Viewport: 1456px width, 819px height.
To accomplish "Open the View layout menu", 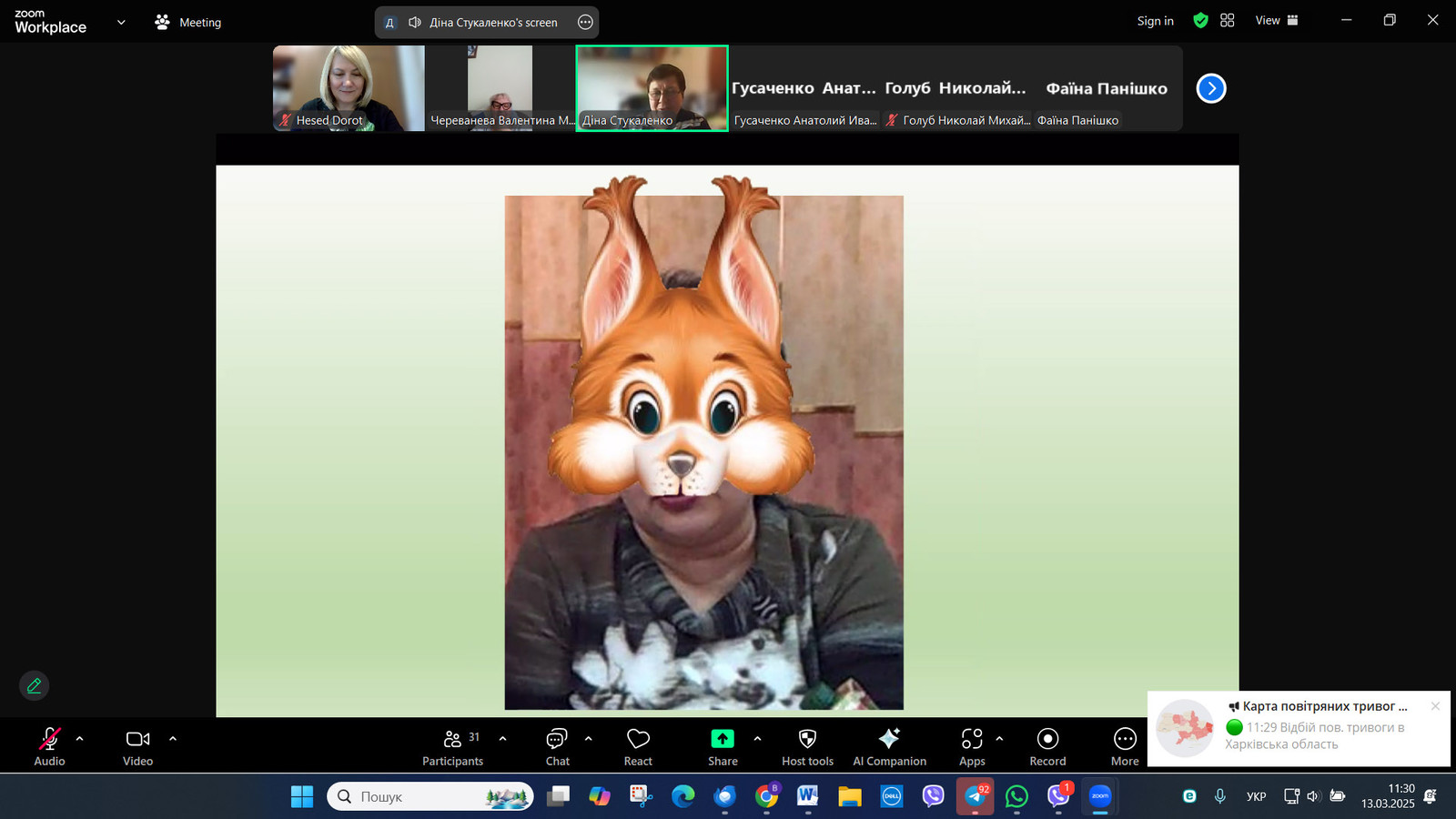I will point(1277,20).
